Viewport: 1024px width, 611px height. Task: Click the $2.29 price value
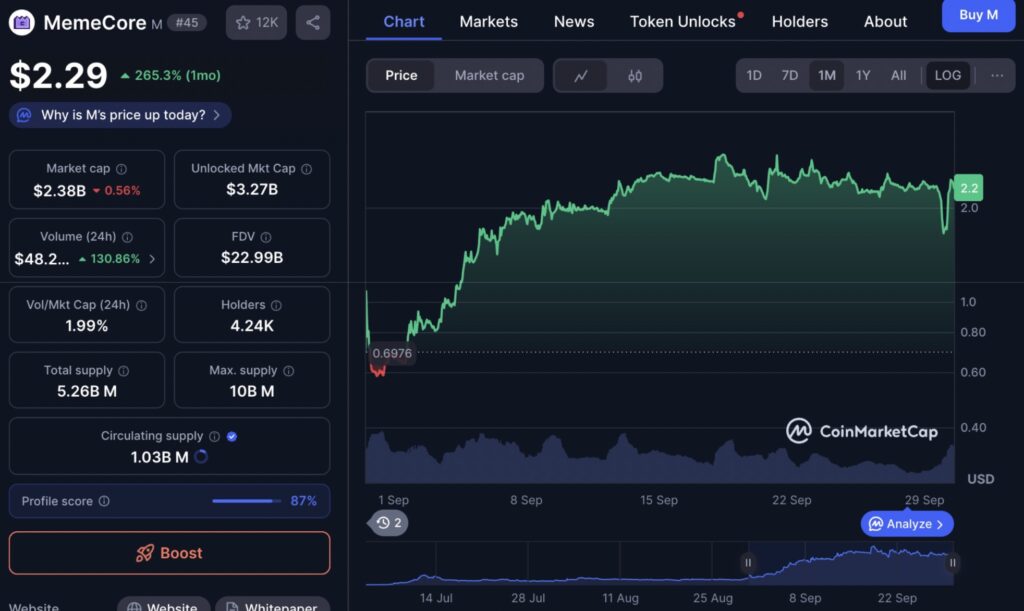[x=58, y=76]
